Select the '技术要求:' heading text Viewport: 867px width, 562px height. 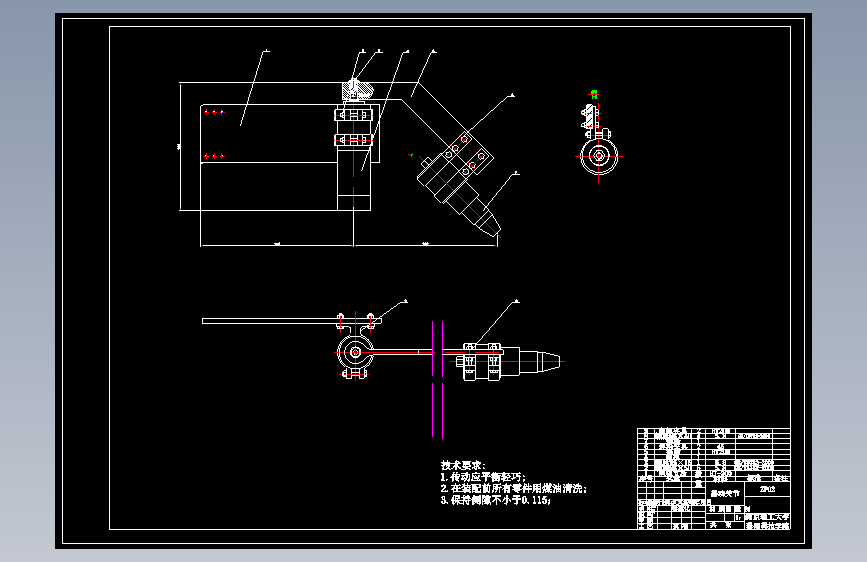[463, 465]
